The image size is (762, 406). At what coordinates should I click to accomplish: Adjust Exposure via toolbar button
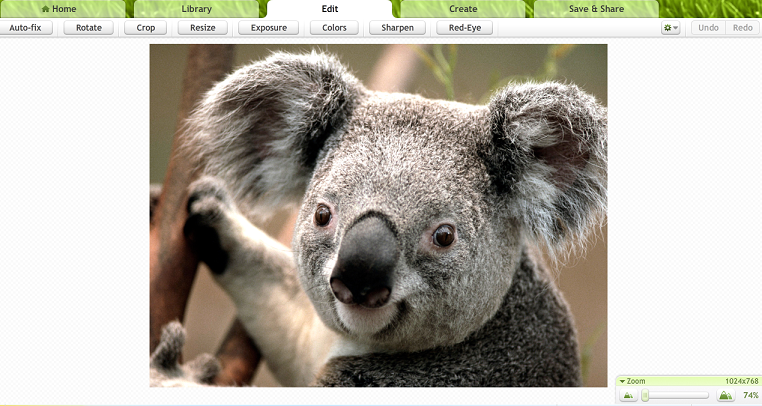tap(268, 28)
